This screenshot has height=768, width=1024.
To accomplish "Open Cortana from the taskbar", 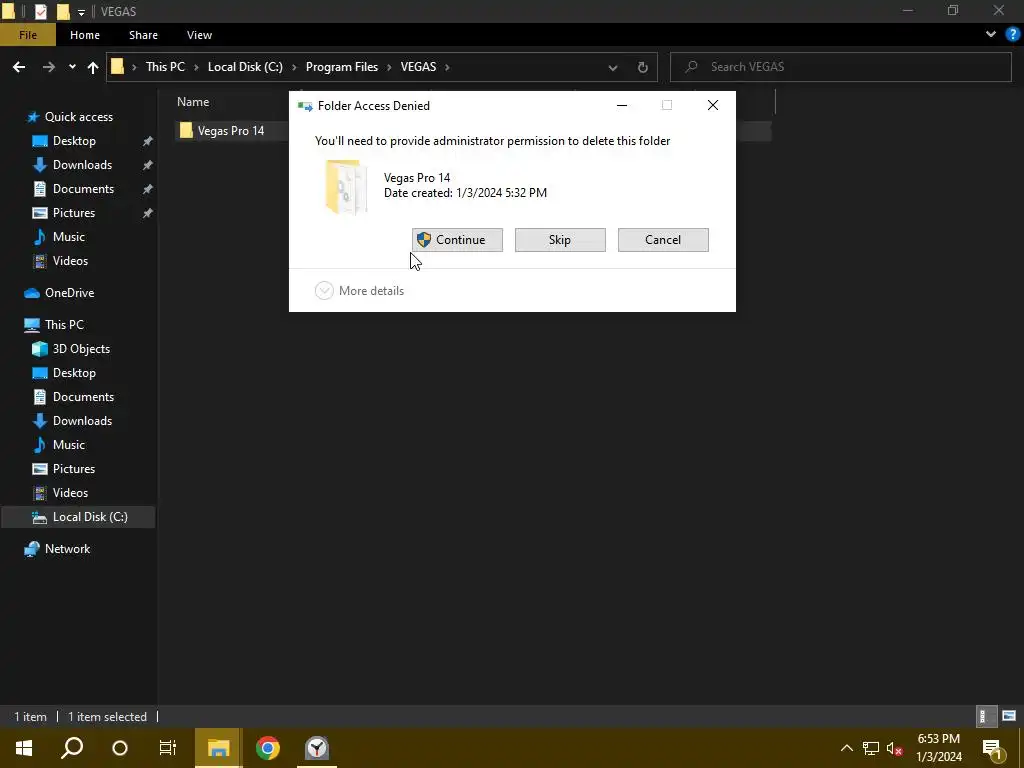I will 120,748.
